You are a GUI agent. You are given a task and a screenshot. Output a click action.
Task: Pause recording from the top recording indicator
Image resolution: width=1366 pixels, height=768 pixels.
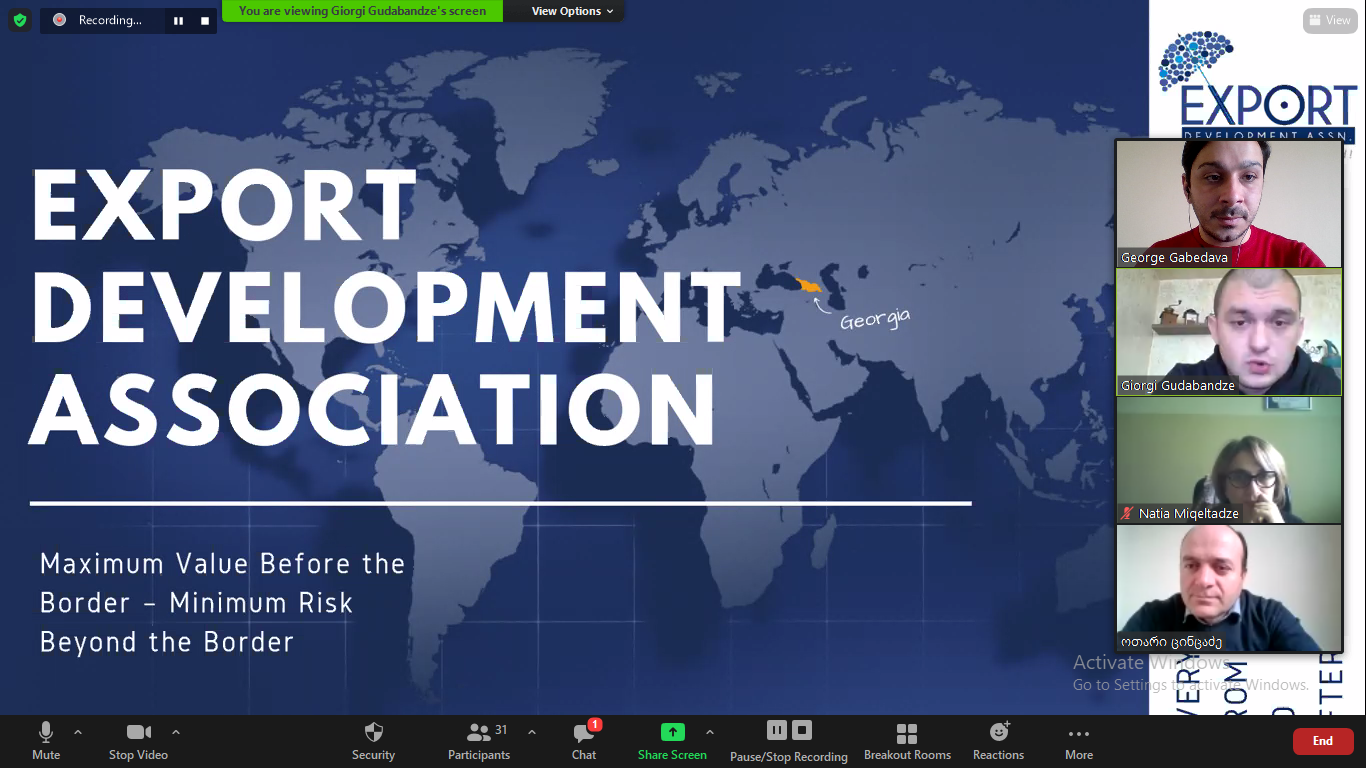(178, 20)
